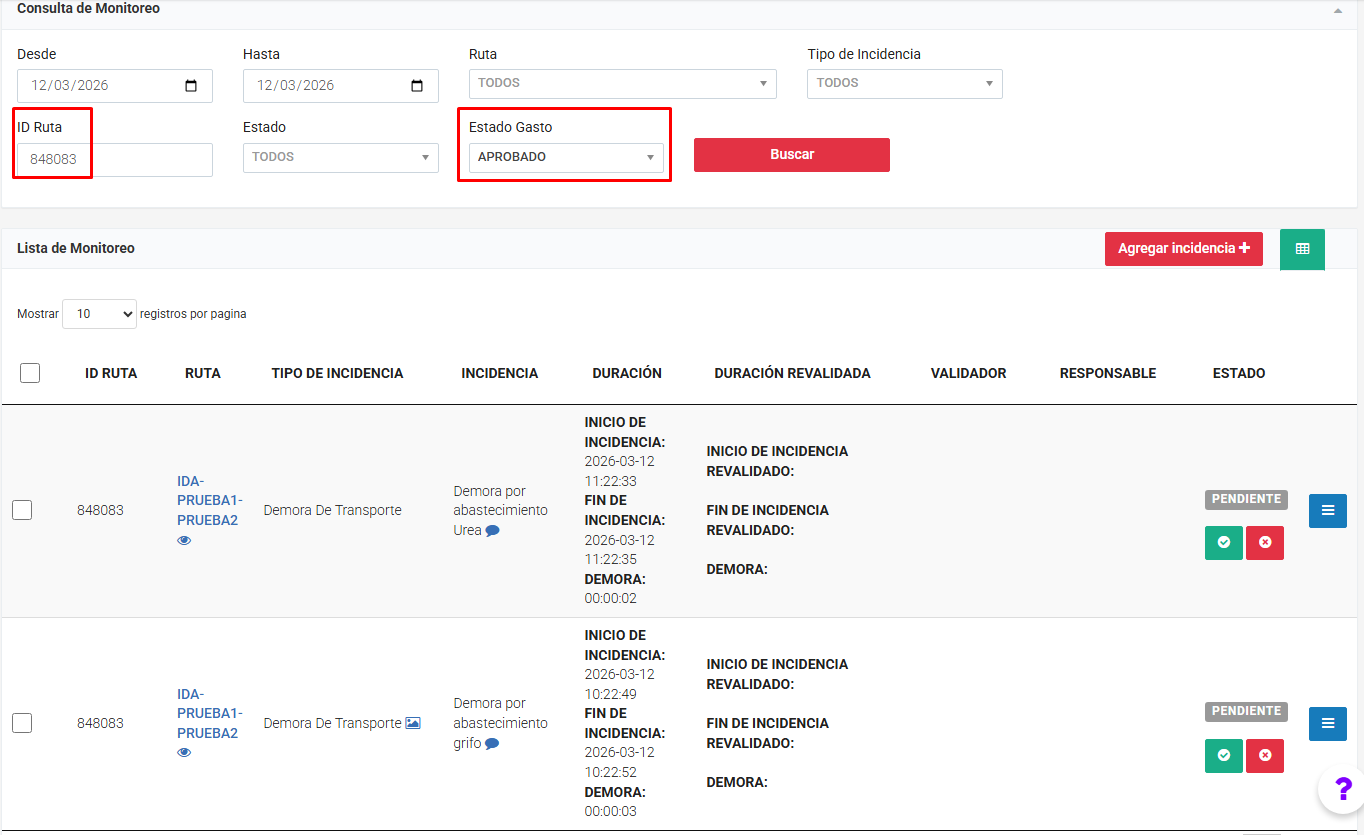
Task: Open Estado Gasto dropdown showing APROBADO
Action: click(565, 158)
